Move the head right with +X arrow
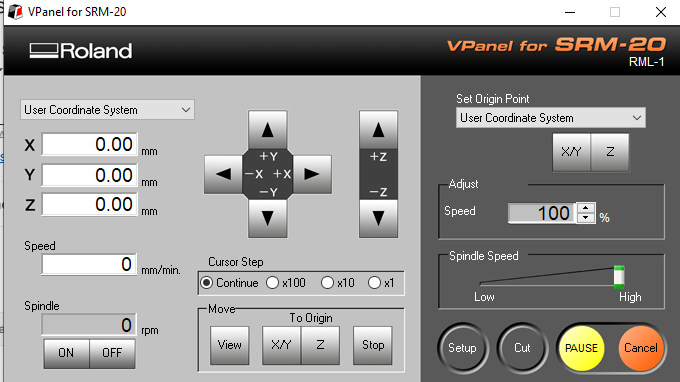Viewport: 680px width, 382px height. [x=312, y=174]
